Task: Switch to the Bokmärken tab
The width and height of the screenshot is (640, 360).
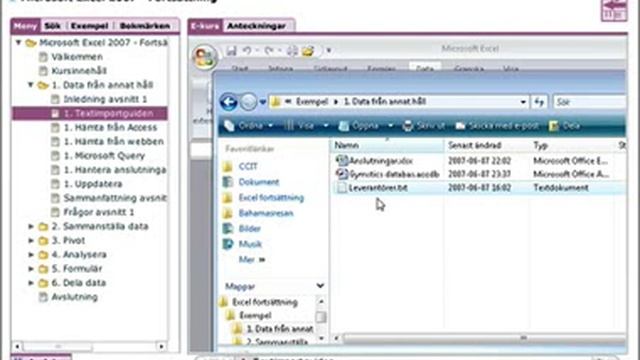Action: [x=145, y=26]
